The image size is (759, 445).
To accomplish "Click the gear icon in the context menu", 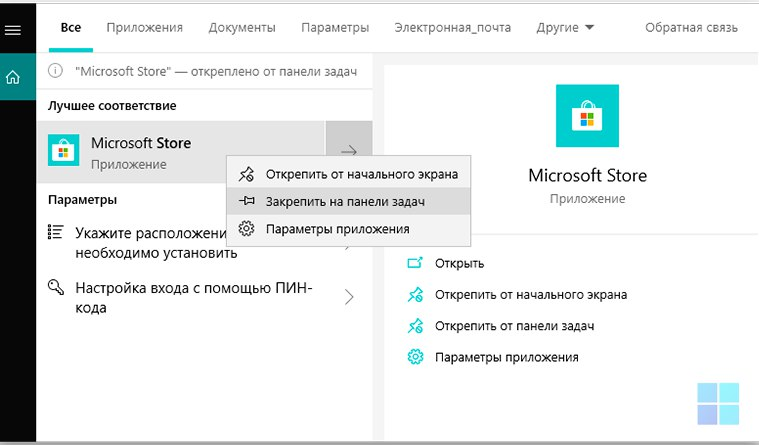I will (x=247, y=229).
